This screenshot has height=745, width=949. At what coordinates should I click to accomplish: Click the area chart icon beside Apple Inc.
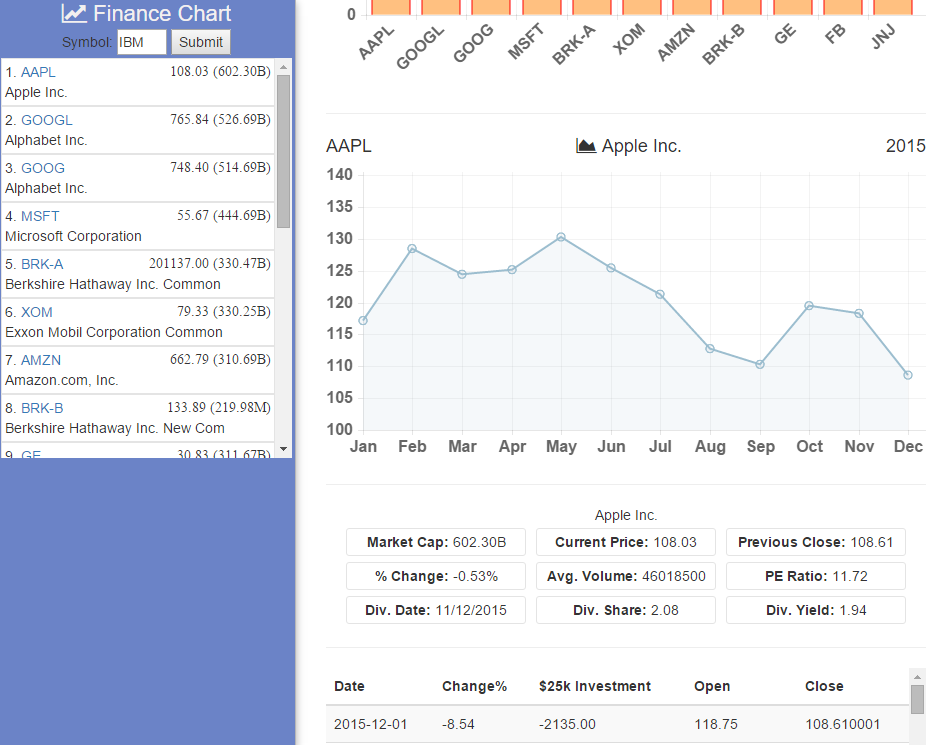(x=586, y=146)
